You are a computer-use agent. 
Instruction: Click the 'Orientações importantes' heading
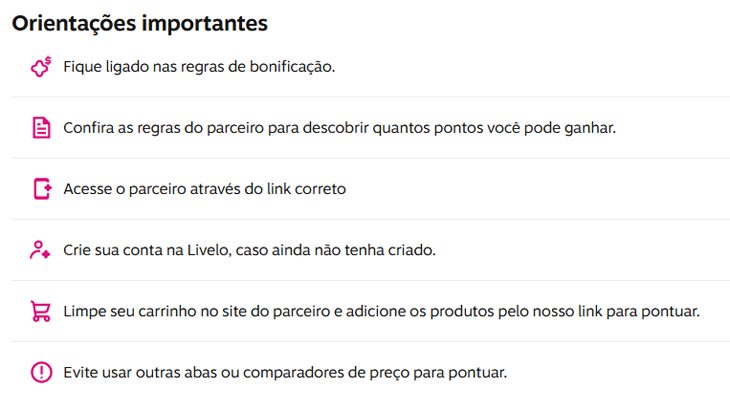140,23
